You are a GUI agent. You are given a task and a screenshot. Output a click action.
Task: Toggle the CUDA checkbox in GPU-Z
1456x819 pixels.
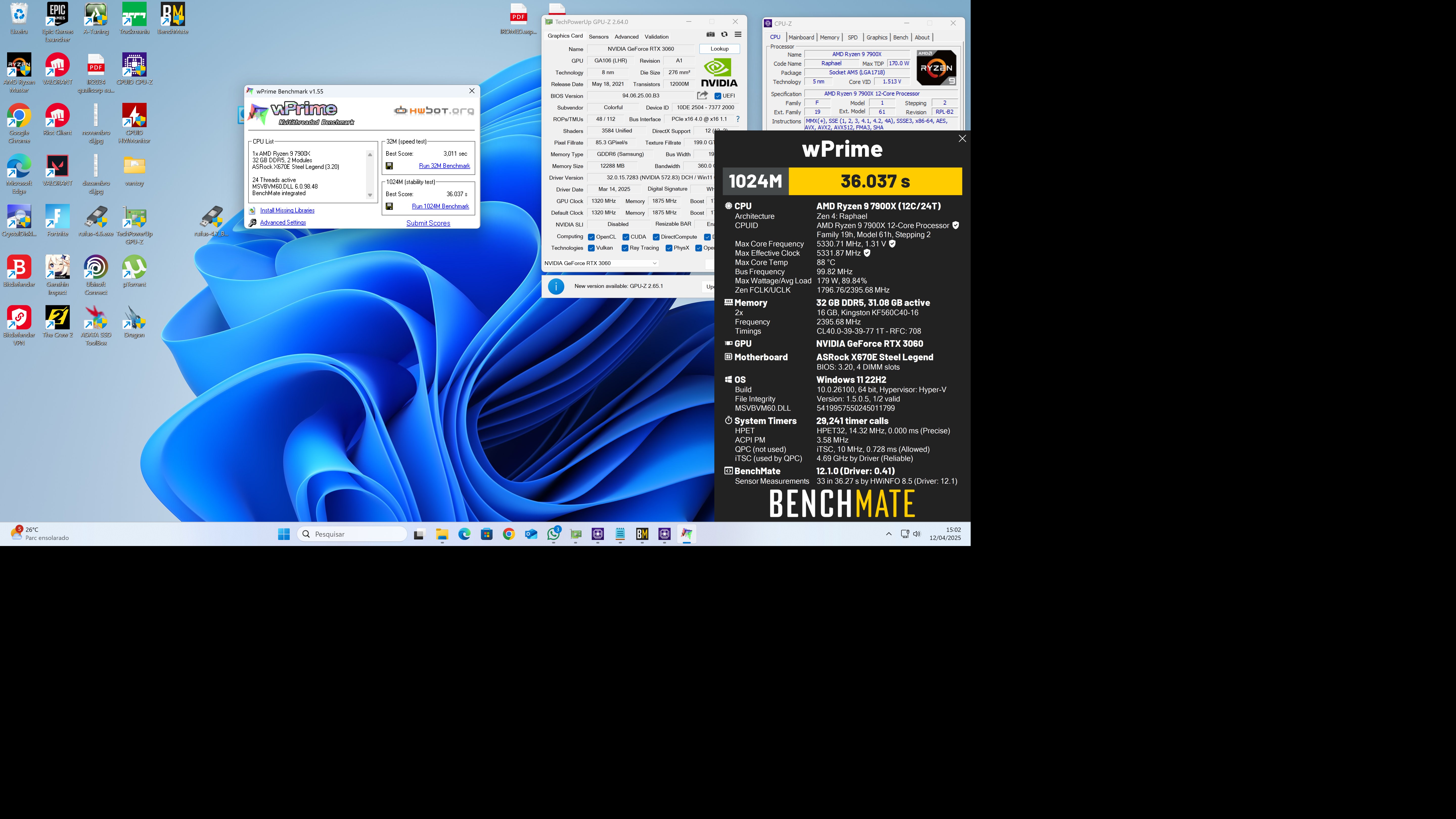tap(626, 237)
